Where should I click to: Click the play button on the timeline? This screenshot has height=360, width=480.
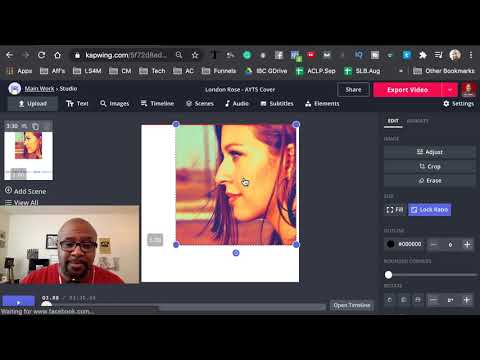(18, 301)
